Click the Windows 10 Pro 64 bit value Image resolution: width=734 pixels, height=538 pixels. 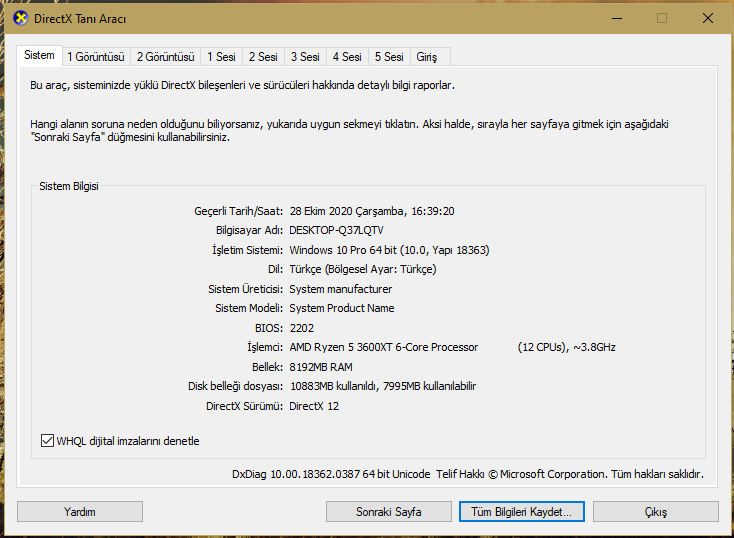[x=389, y=250]
